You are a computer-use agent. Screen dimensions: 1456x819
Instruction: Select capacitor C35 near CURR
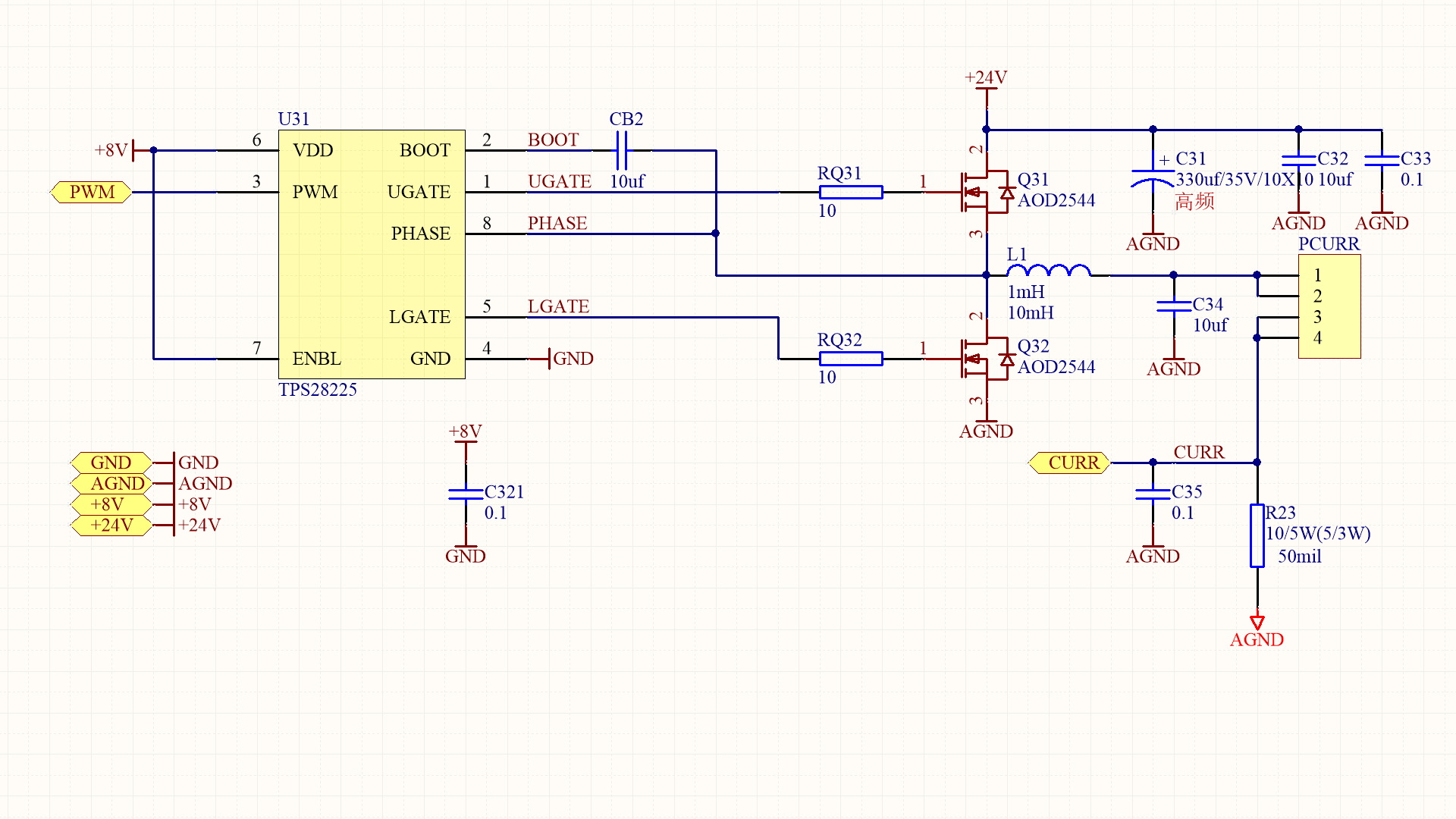[x=1152, y=494]
